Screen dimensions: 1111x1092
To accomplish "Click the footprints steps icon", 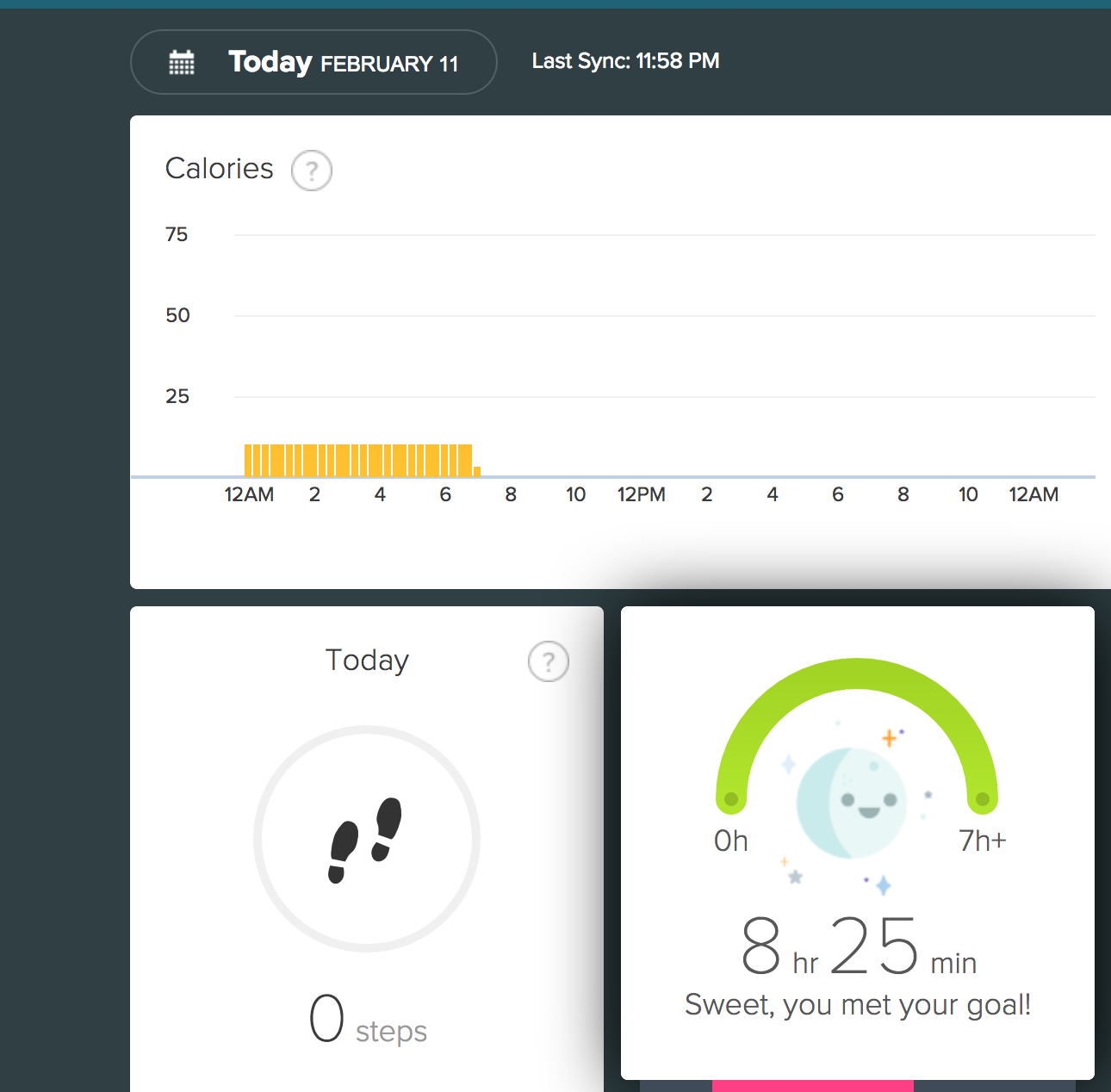I will pyautogui.click(x=366, y=840).
